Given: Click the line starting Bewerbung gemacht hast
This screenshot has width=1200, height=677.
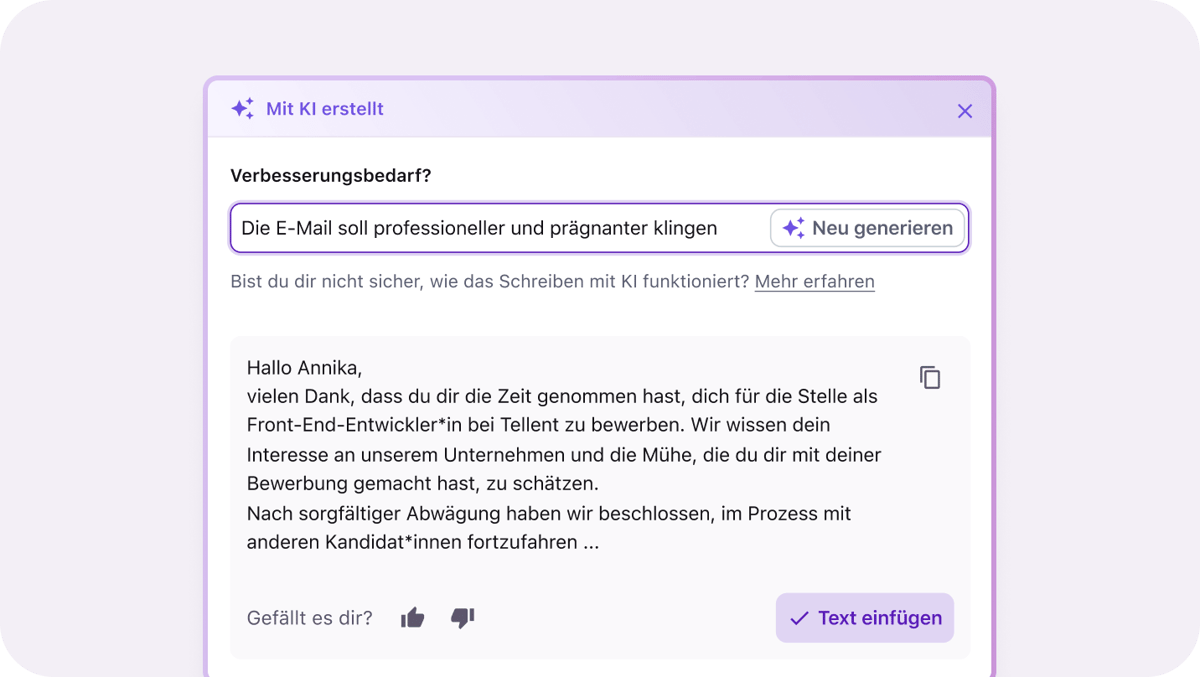Looking at the screenshot, I should pyautogui.click(x=421, y=484).
